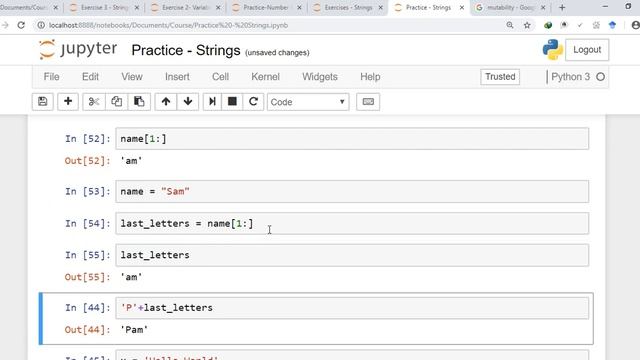Click into cell In [52] name[1:]
This screenshot has width=640, height=360.
(352, 139)
